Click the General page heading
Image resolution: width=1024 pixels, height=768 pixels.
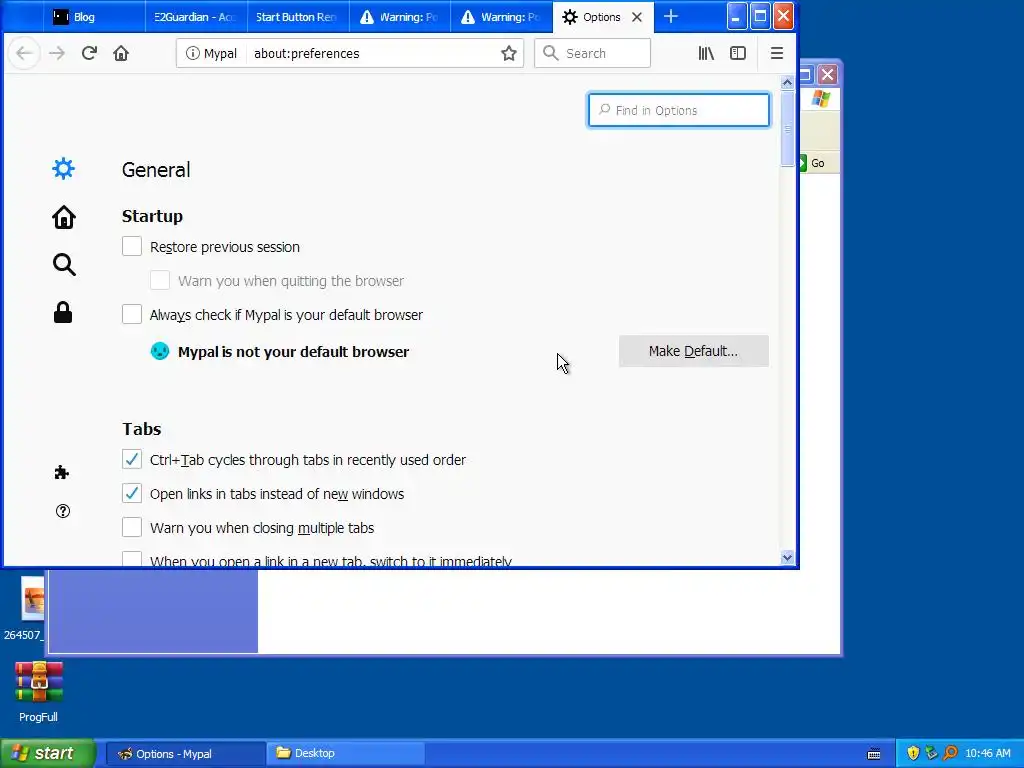(156, 170)
